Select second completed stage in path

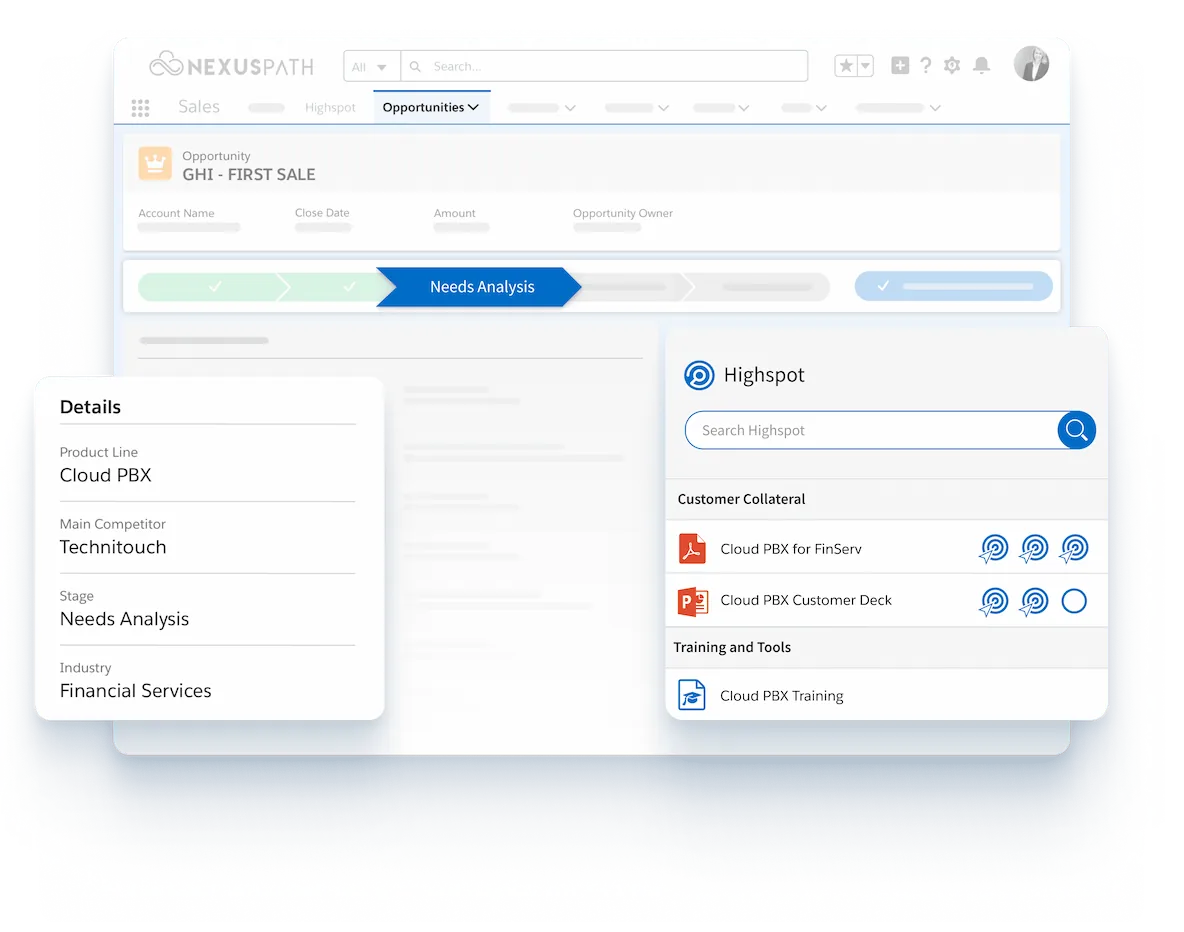point(337,287)
